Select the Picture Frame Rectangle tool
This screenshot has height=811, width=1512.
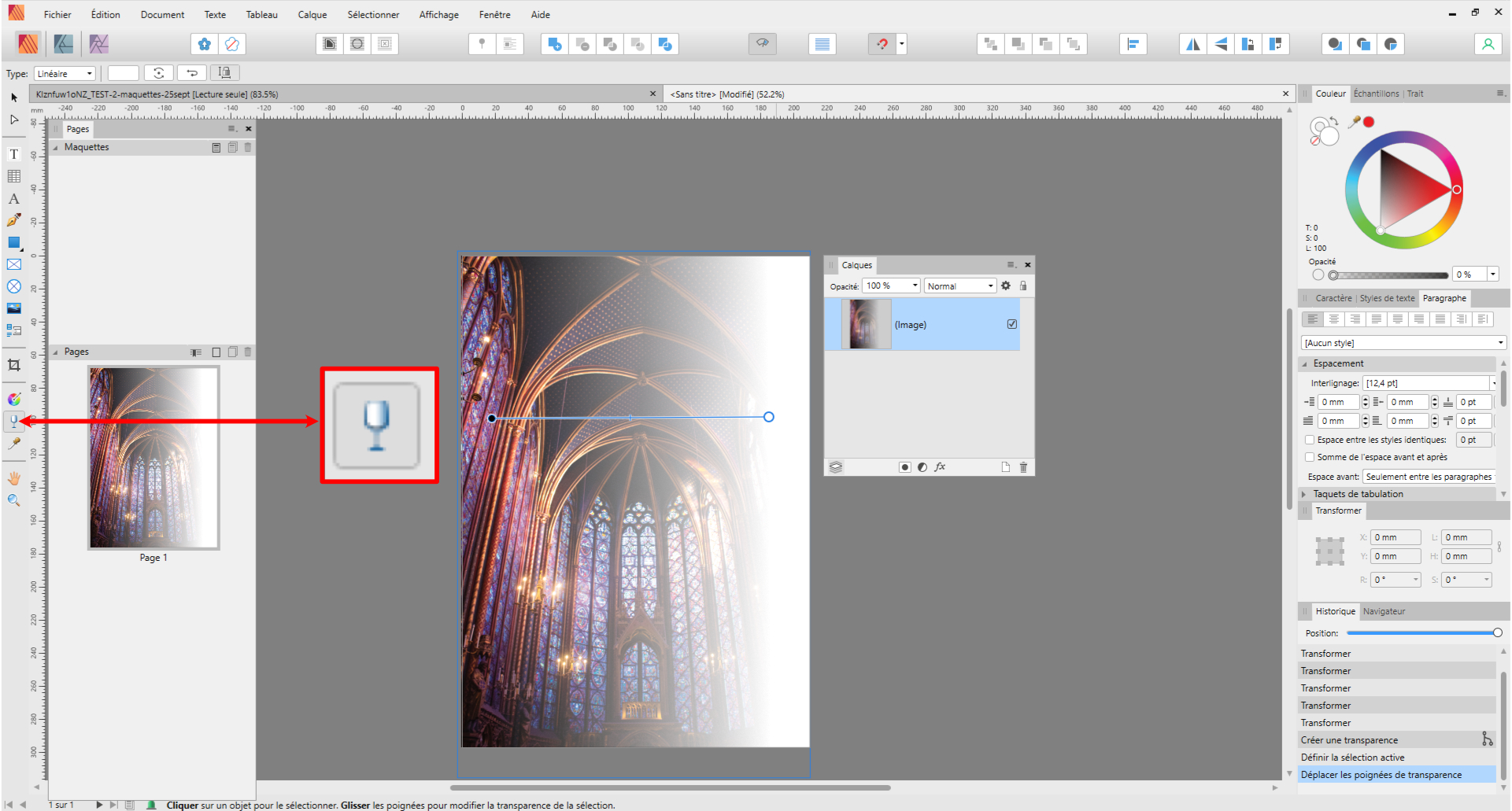[14, 264]
